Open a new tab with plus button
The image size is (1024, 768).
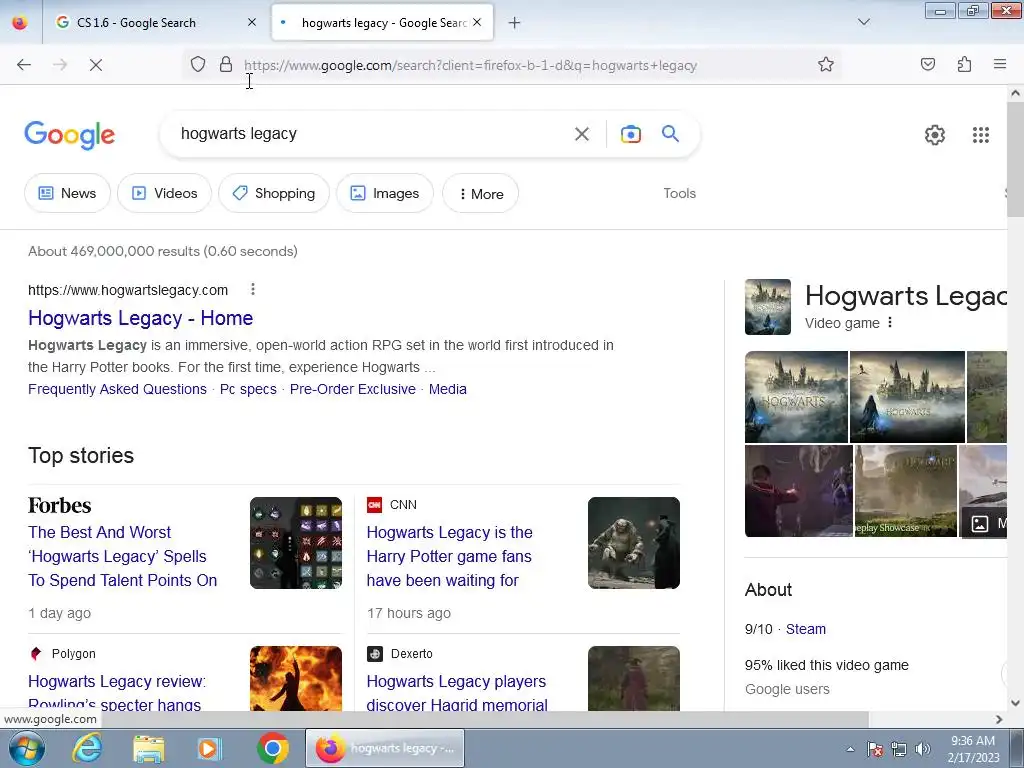pos(515,23)
